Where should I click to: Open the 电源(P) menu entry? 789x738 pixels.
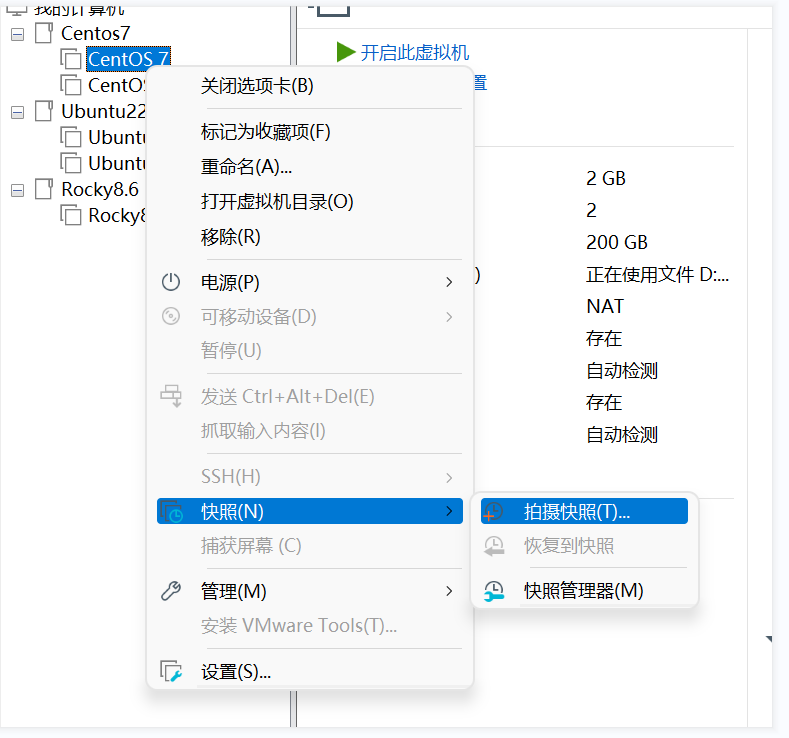(309, 282)
